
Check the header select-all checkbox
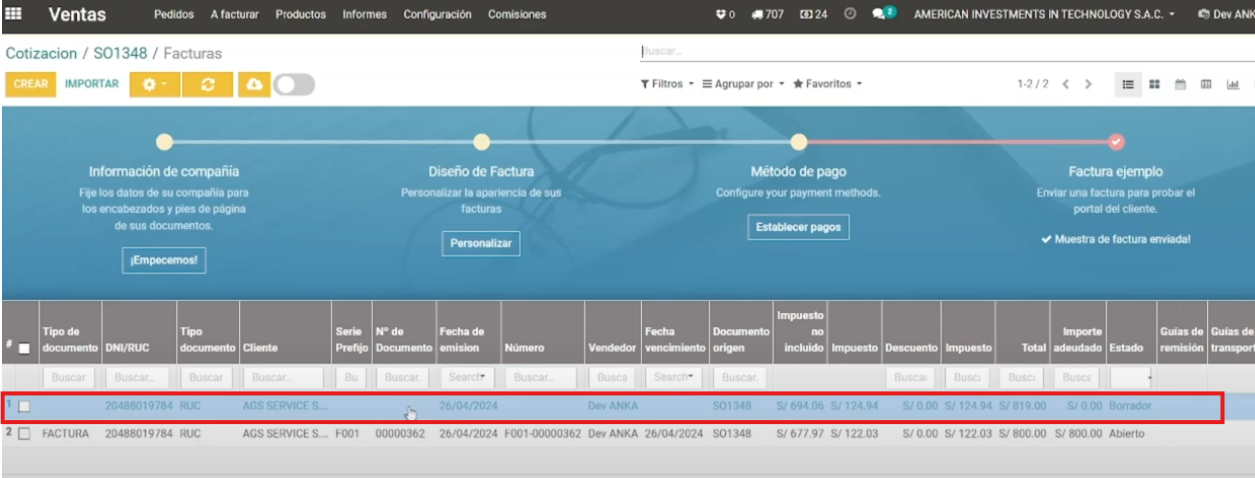pos(24,348)
